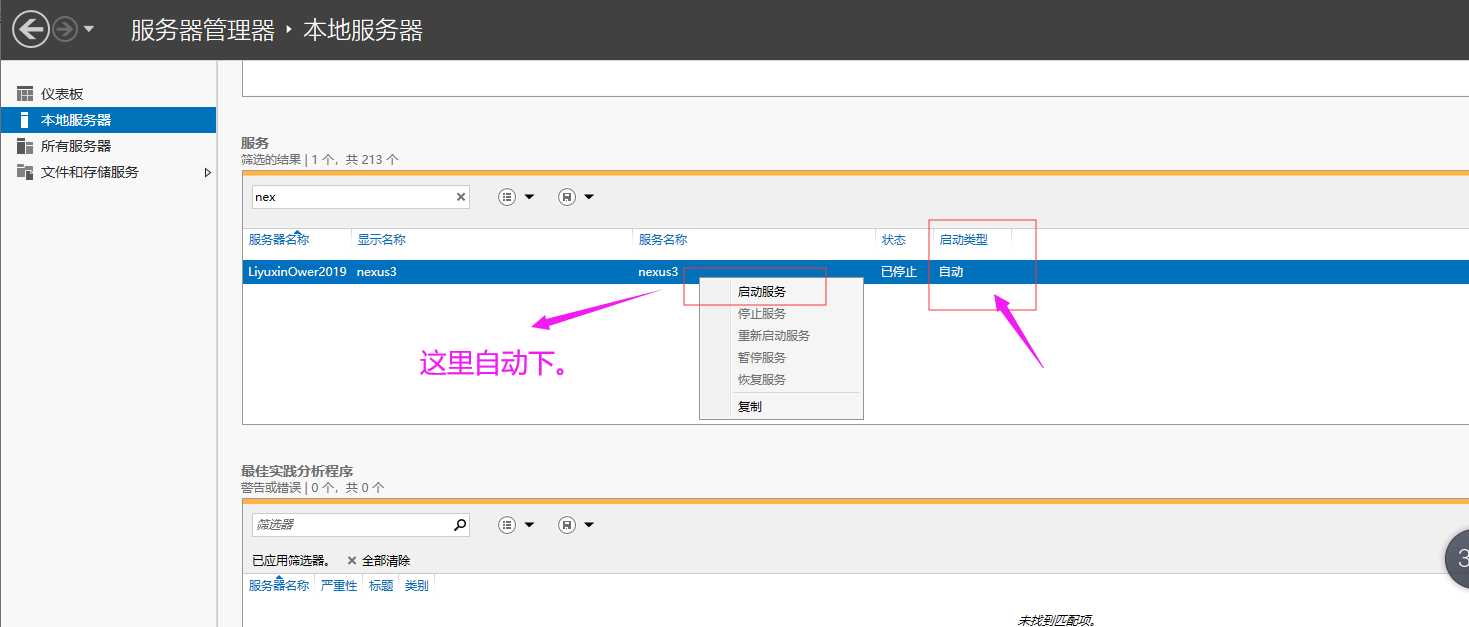Sort services by 启动类型 column

[963, 240]
